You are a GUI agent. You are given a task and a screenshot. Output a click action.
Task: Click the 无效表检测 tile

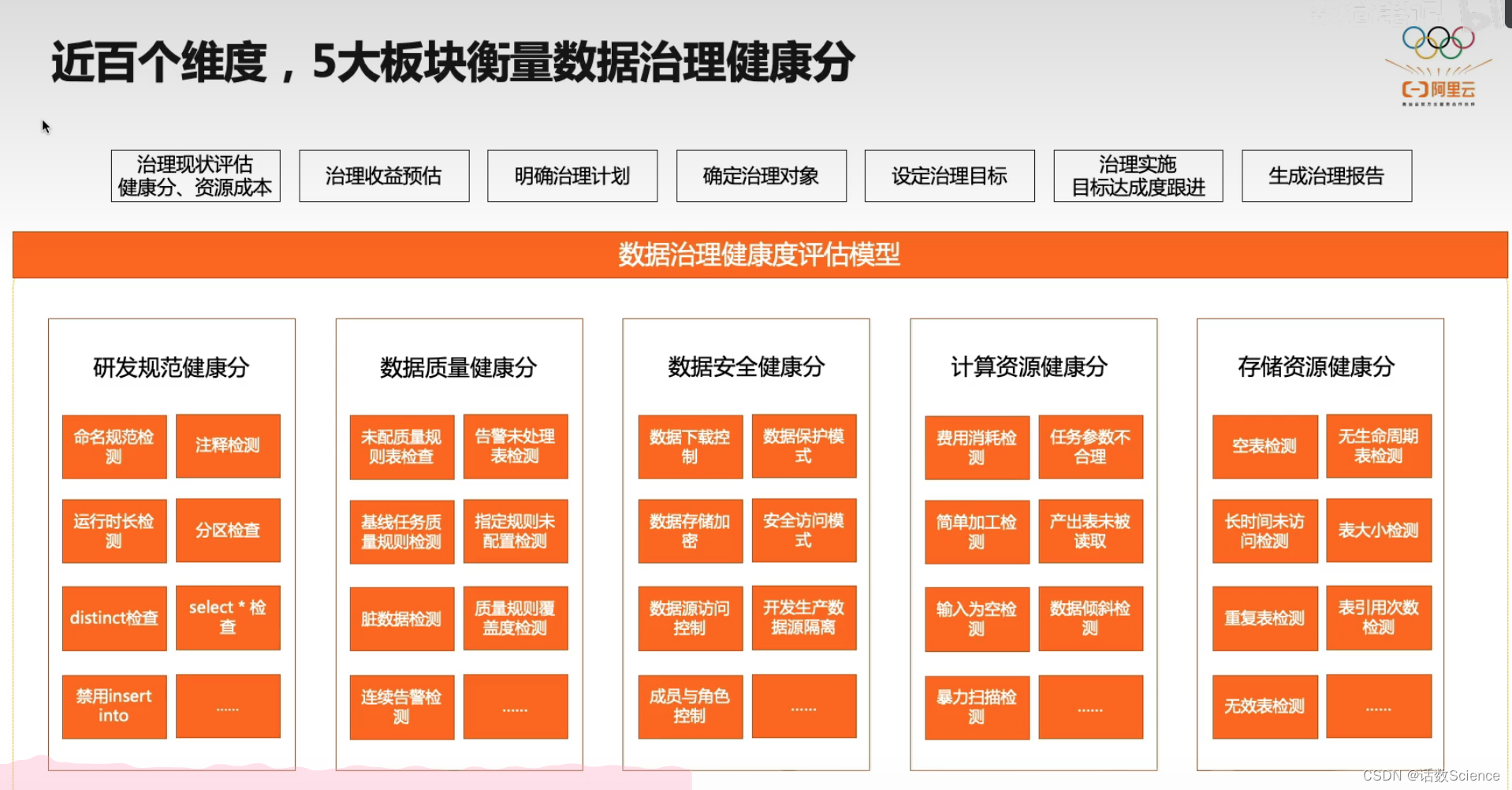1265,707
